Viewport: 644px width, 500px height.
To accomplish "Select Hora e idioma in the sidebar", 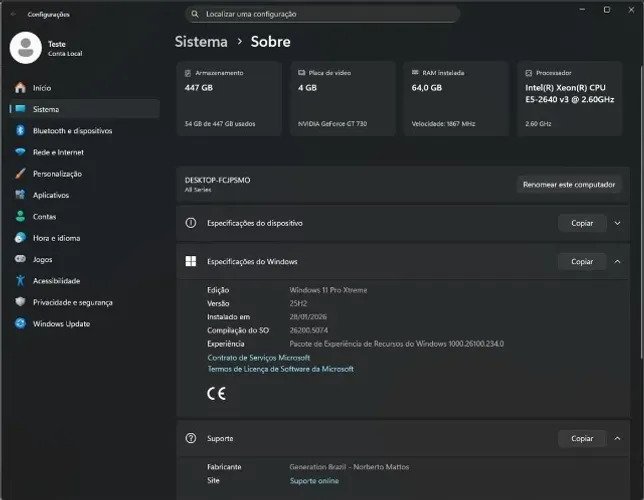I will tap(55, 238).
